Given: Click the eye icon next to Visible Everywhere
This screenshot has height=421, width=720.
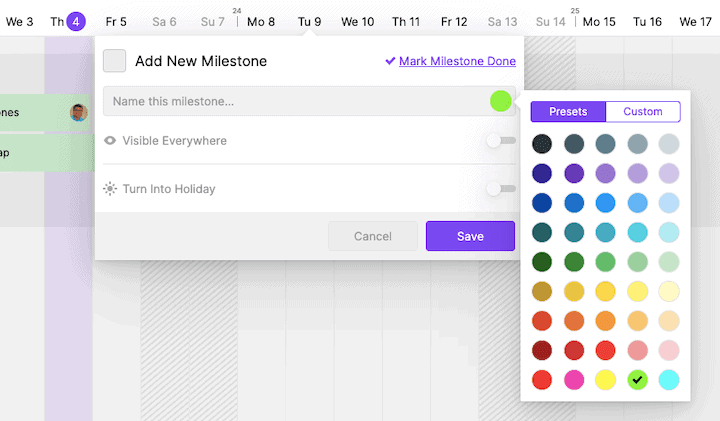Looking at the screenshot, I should coord(110,140).
